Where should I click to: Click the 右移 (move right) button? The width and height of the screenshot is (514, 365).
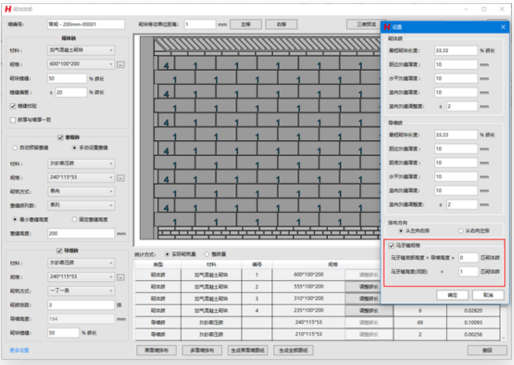point(281,24)
